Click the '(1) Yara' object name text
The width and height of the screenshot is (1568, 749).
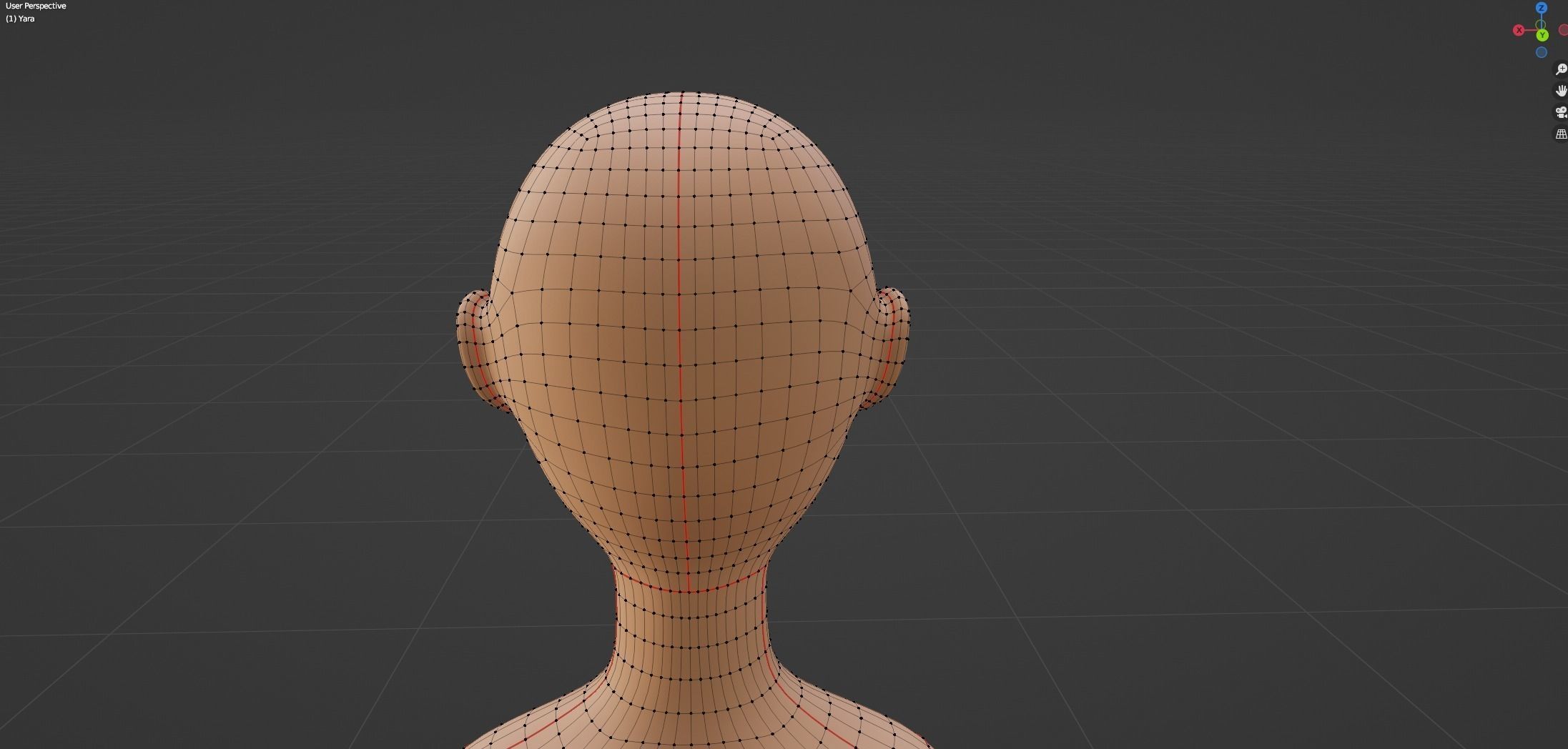coord(20,19)
